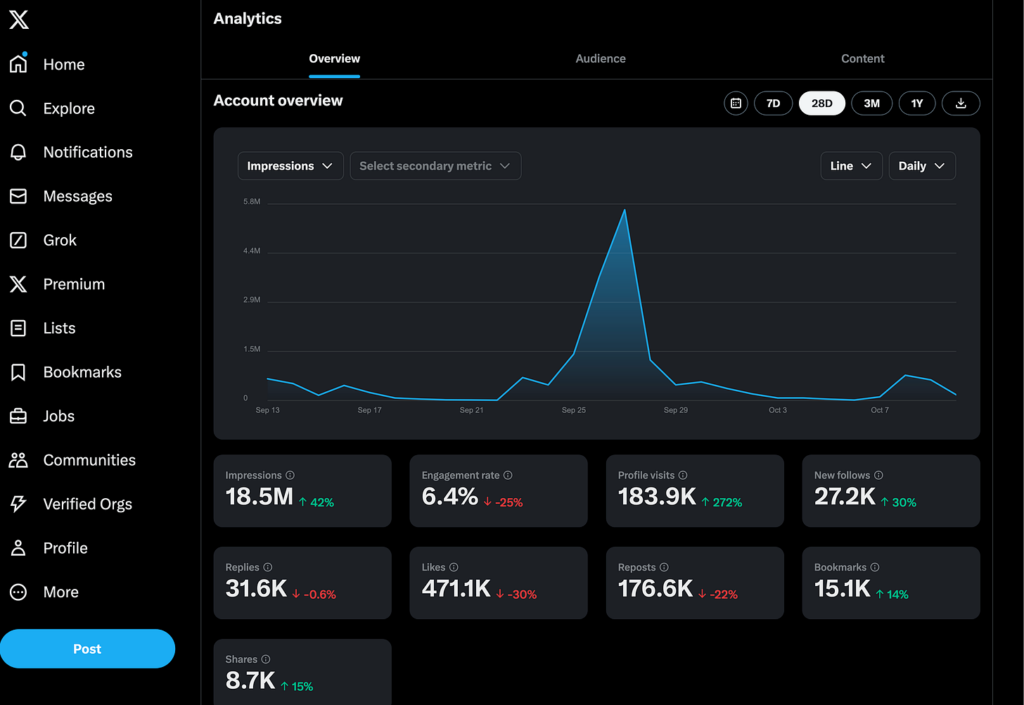Click the X logo icon

click(x=18, y=20)
